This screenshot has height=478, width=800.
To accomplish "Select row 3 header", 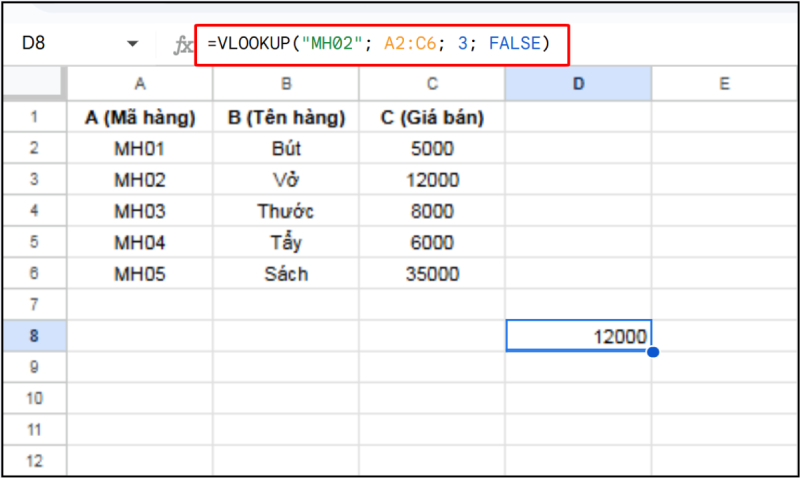I will 34,179.
